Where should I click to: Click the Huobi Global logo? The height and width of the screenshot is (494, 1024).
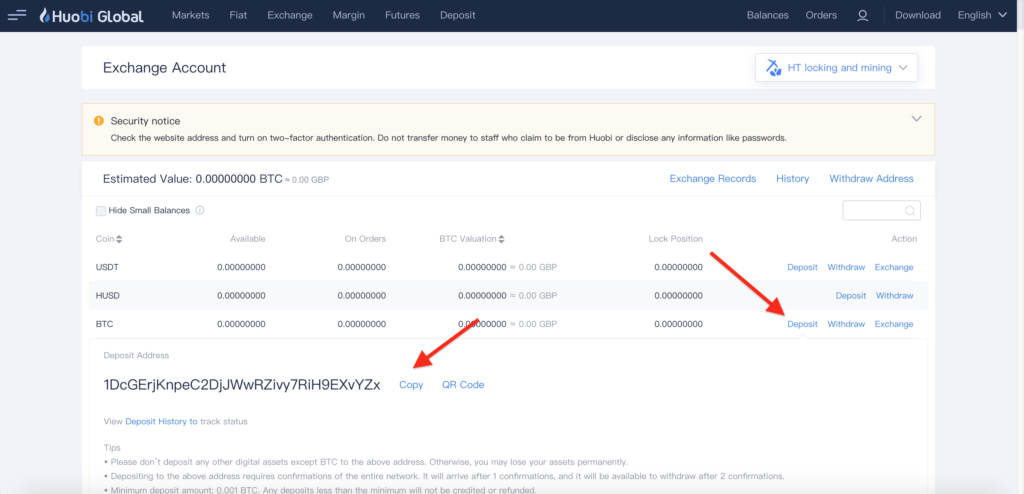91,16
